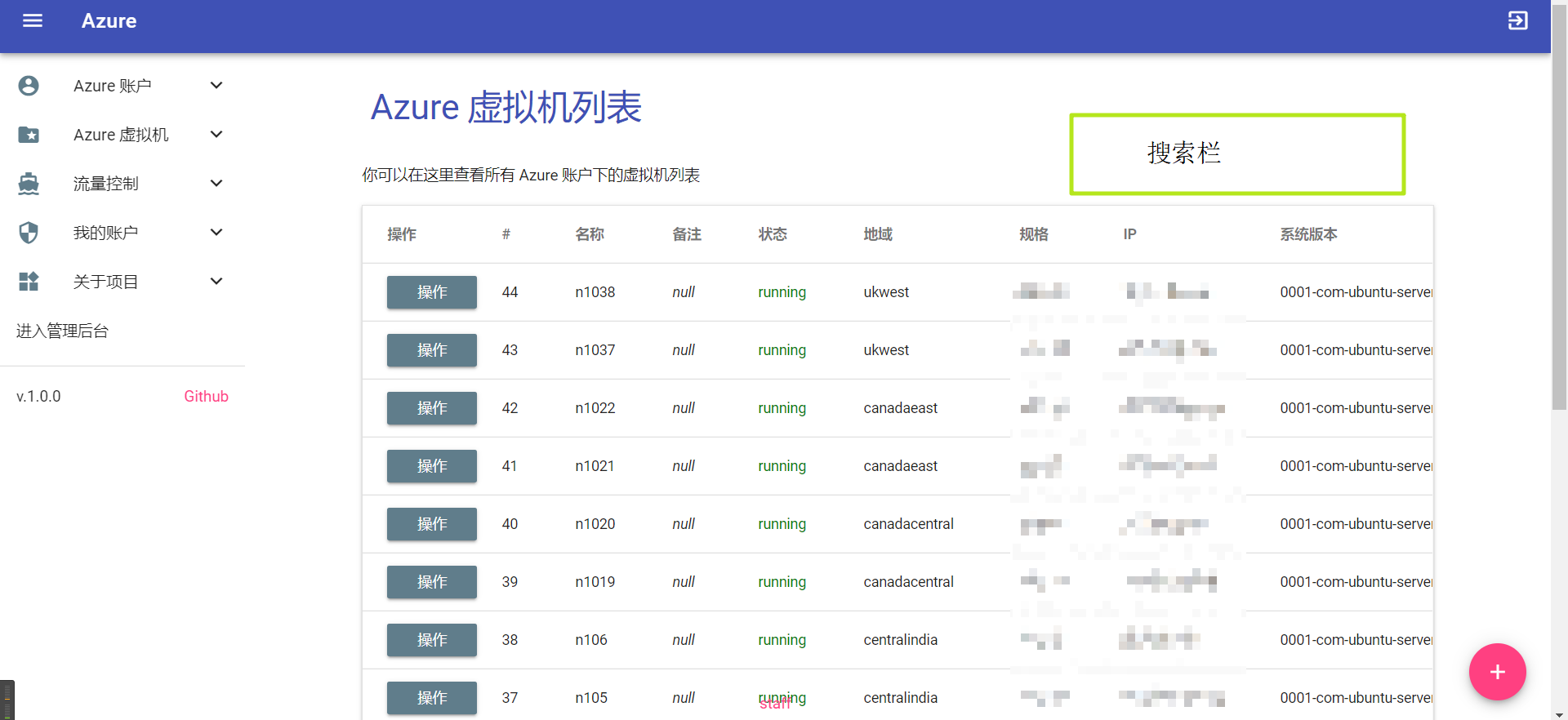
Task: Click the Azure 账户 person icon
Action: pyautogui.click(x=29, y=86)
